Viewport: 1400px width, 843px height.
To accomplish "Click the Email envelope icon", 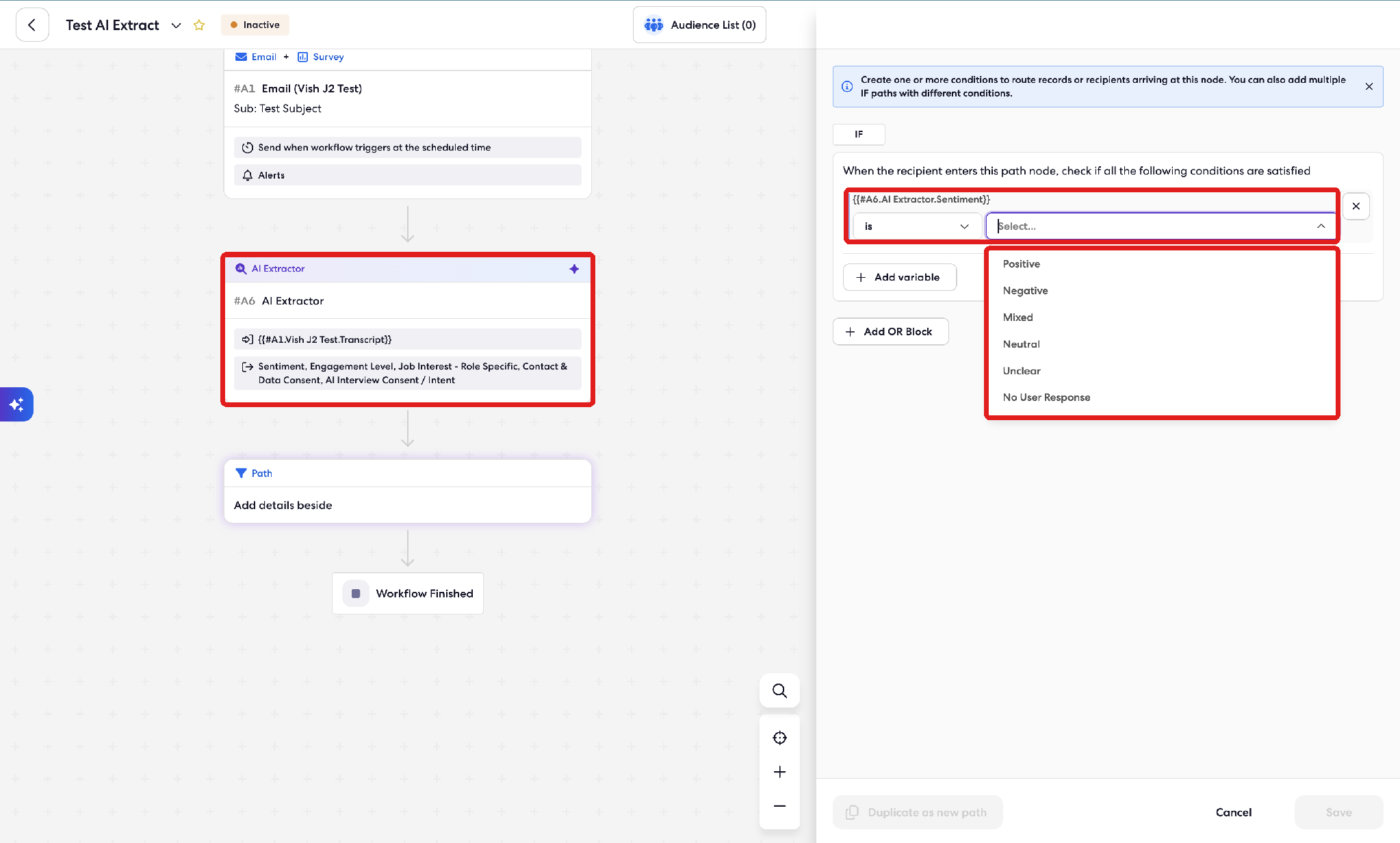I will 241,57.
